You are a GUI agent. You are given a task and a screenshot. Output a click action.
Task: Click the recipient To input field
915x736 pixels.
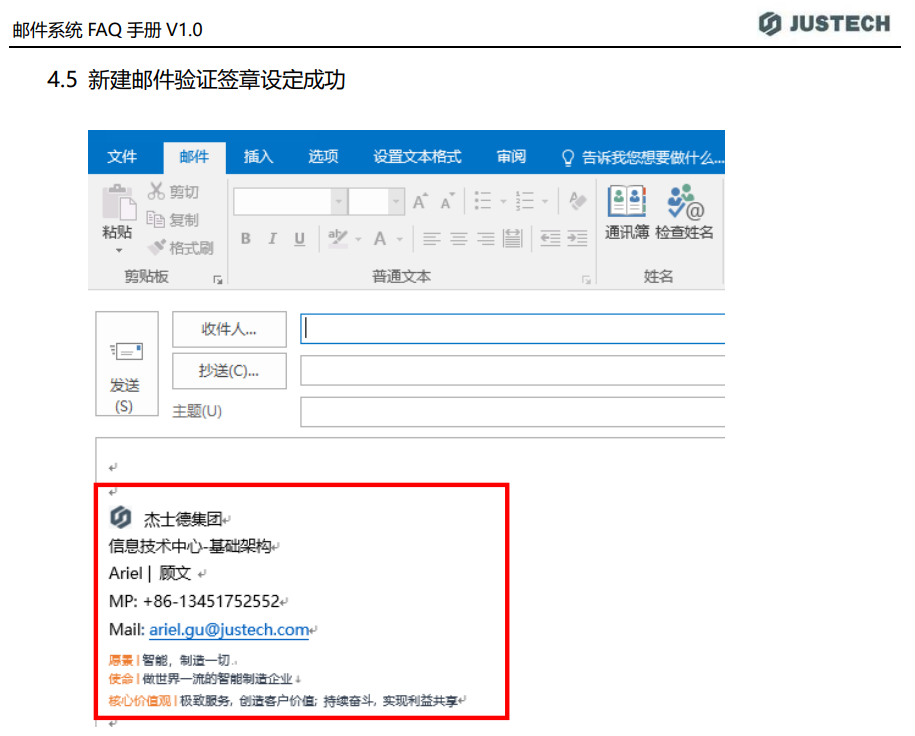tap(512, 329)
